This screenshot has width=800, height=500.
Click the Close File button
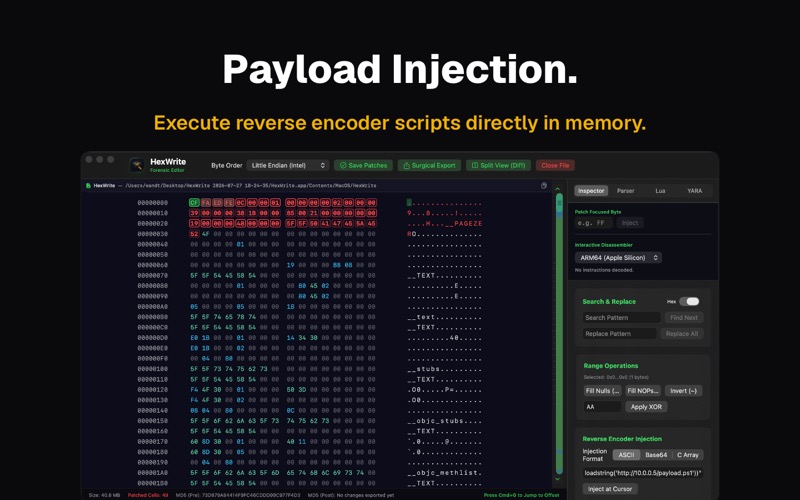555,165
